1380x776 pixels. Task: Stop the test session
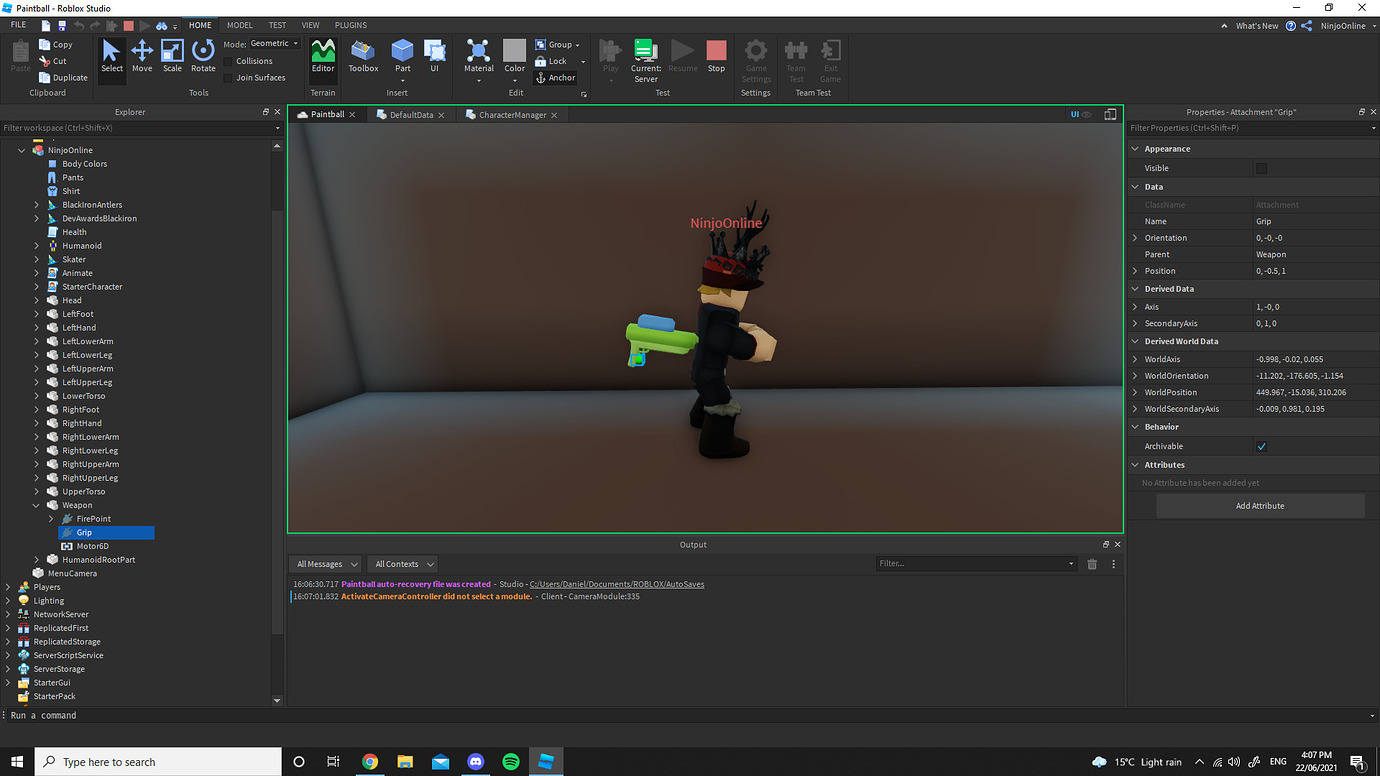click(x=715, y=56)
